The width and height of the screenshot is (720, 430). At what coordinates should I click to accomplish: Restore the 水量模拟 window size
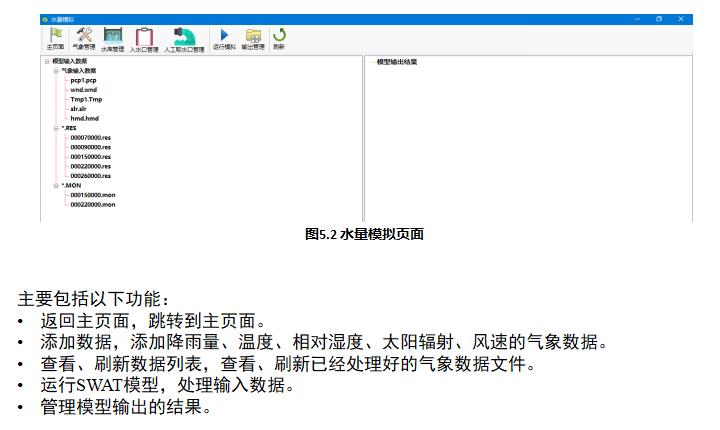point(659,19)
